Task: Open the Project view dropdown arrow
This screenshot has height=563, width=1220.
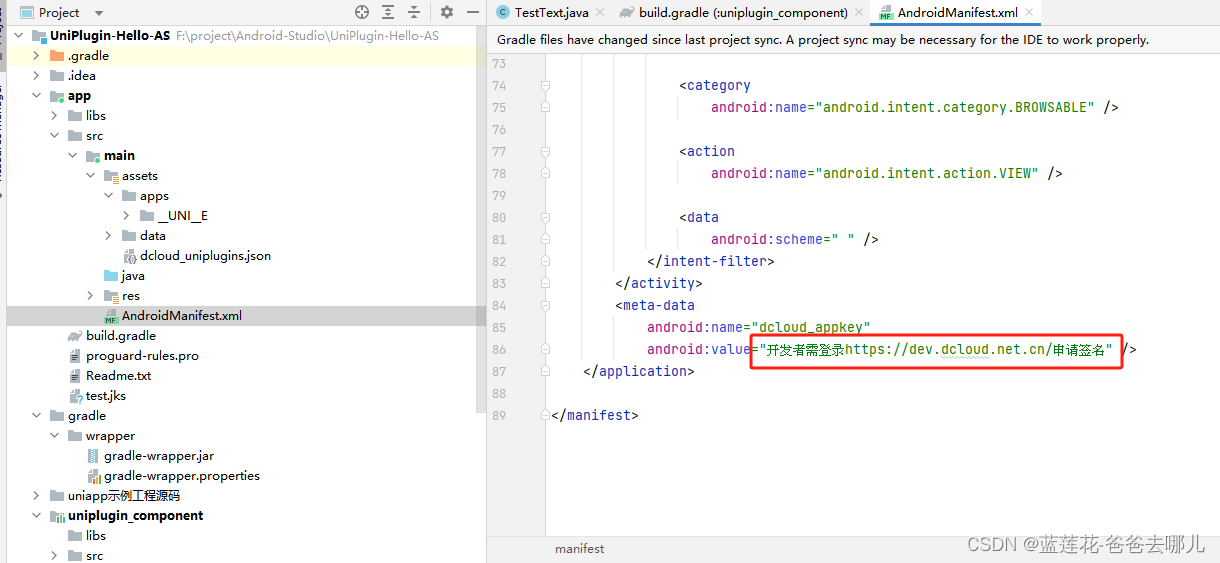Action: click(98, 13)
